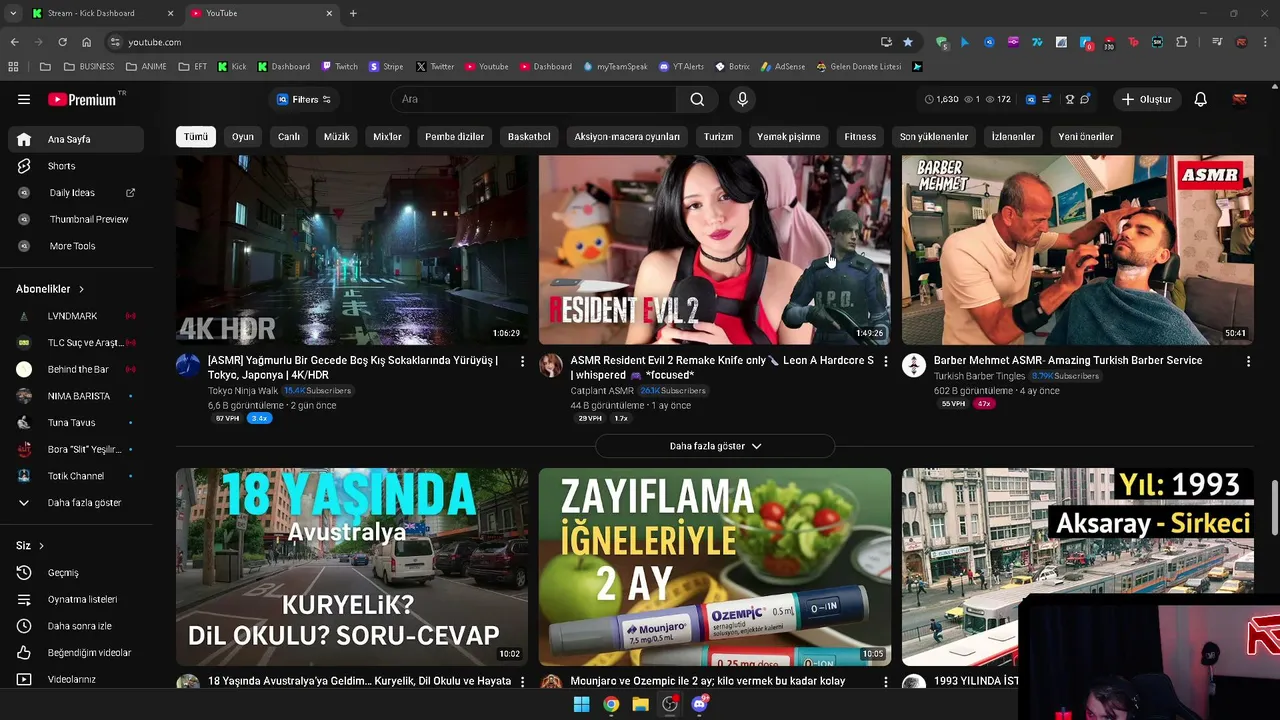This screenshot has height=720, width=1280.
Task: Play the Barber Mehmet ASMR thumbnail
Action: click(x=1078, y=250)
